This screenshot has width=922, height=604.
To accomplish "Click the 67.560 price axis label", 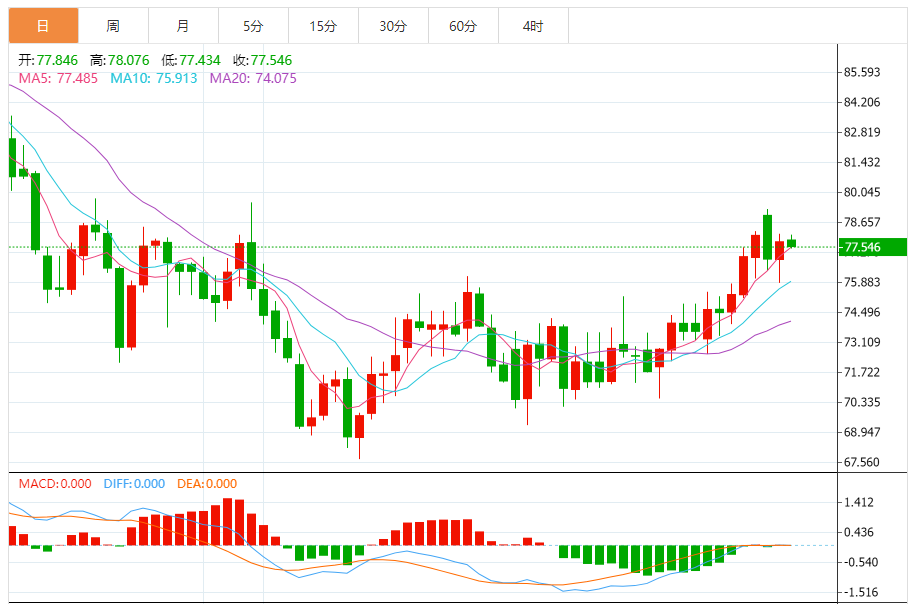I will (862, 462).
